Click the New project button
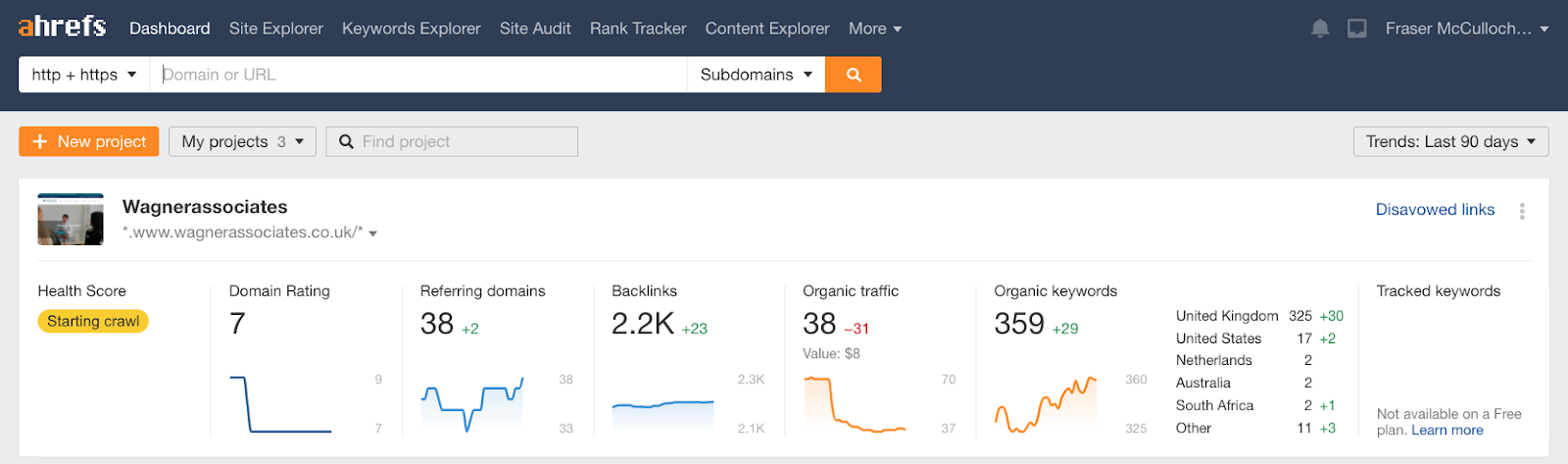Screen dimensions: 1568x464 click(x=89, y=141)
